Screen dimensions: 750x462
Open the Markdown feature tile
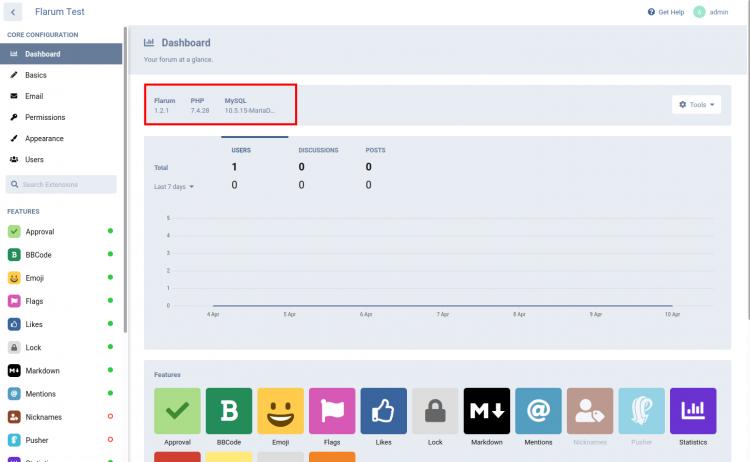point(487,411)
